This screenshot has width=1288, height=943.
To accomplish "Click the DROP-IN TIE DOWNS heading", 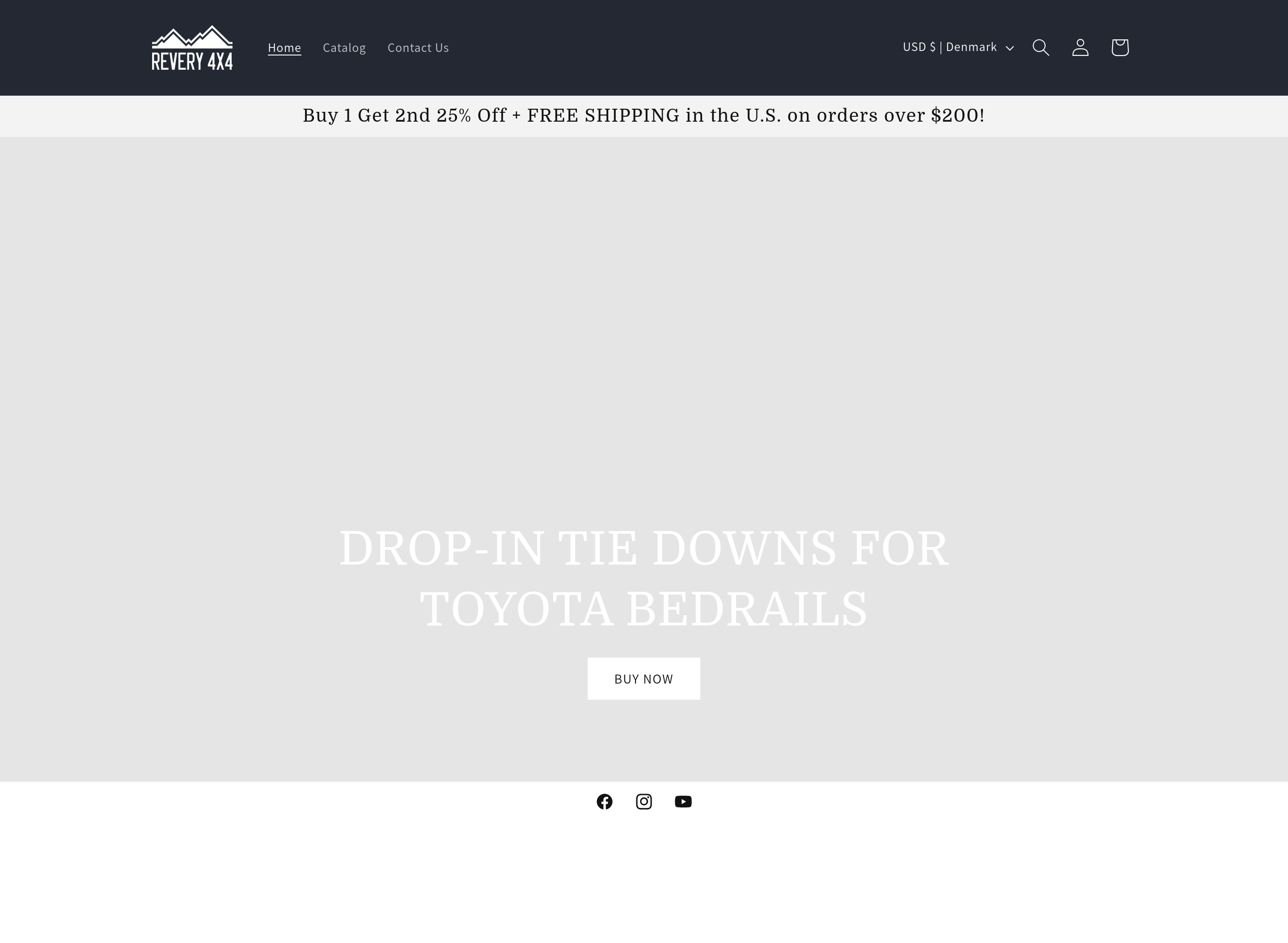I will point(643,547).
